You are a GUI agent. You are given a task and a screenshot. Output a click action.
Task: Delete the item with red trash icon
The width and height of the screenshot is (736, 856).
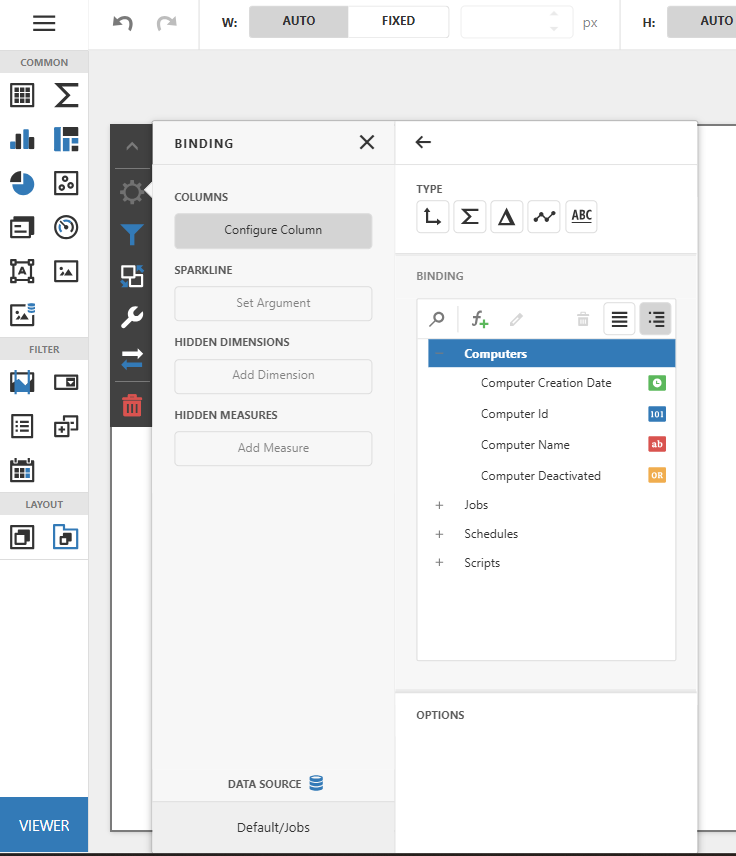pyautogui.click(x=132, y=405)
